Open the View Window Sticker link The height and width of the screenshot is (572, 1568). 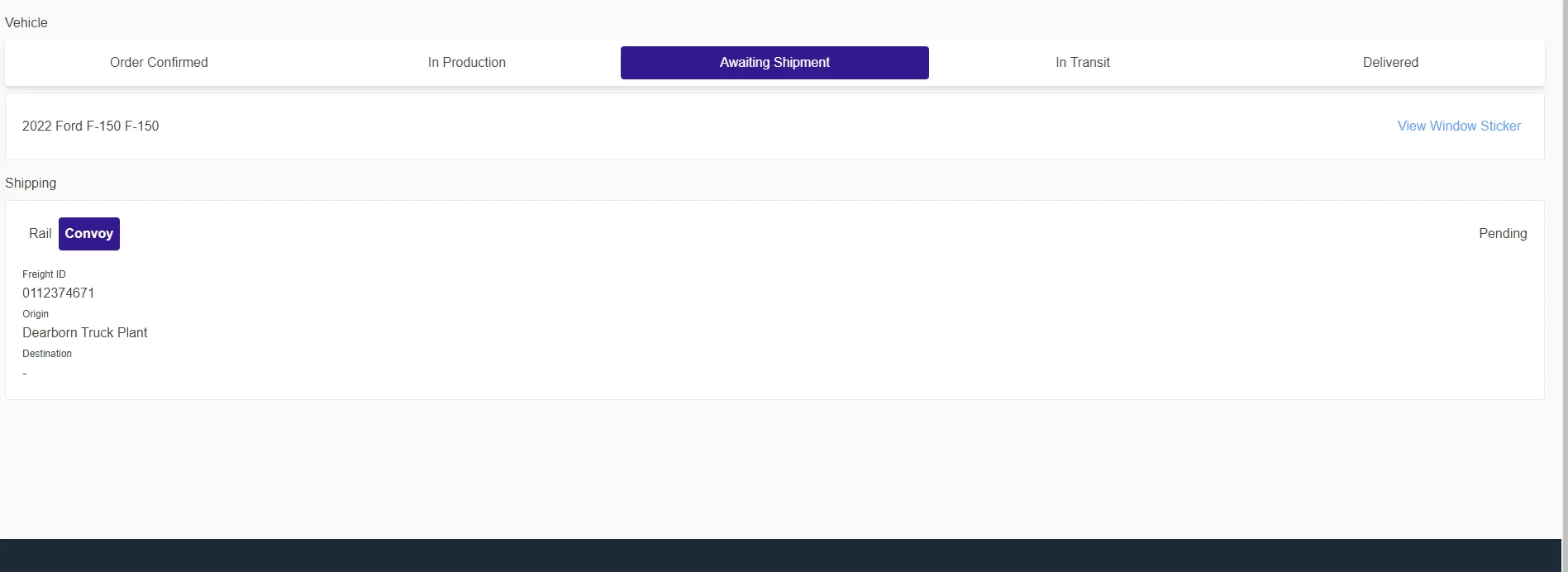(x=1459, y=126)
